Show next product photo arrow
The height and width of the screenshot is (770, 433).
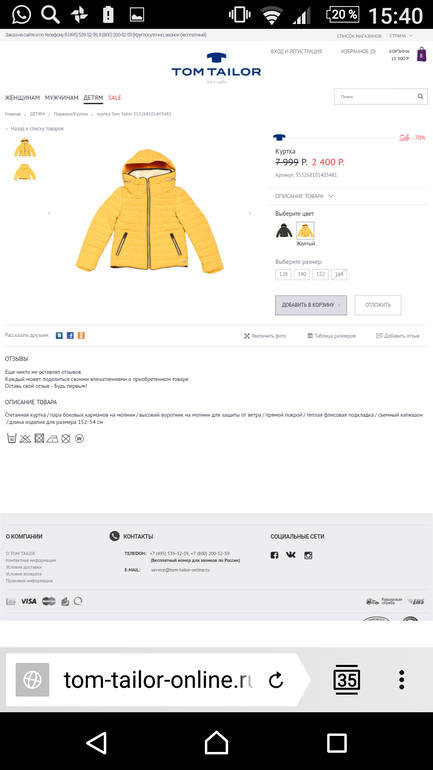[250, 213]
